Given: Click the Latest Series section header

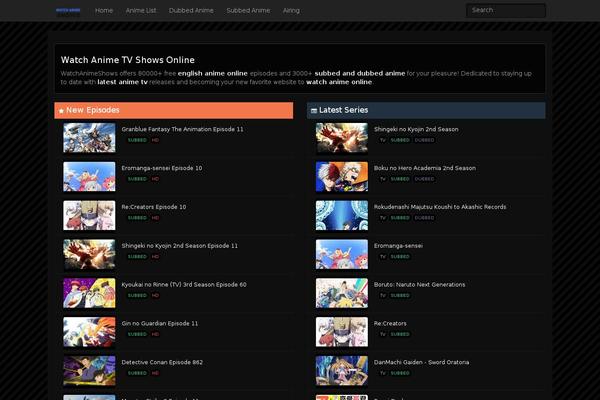Looking at the screenshot, I should 426,110.
